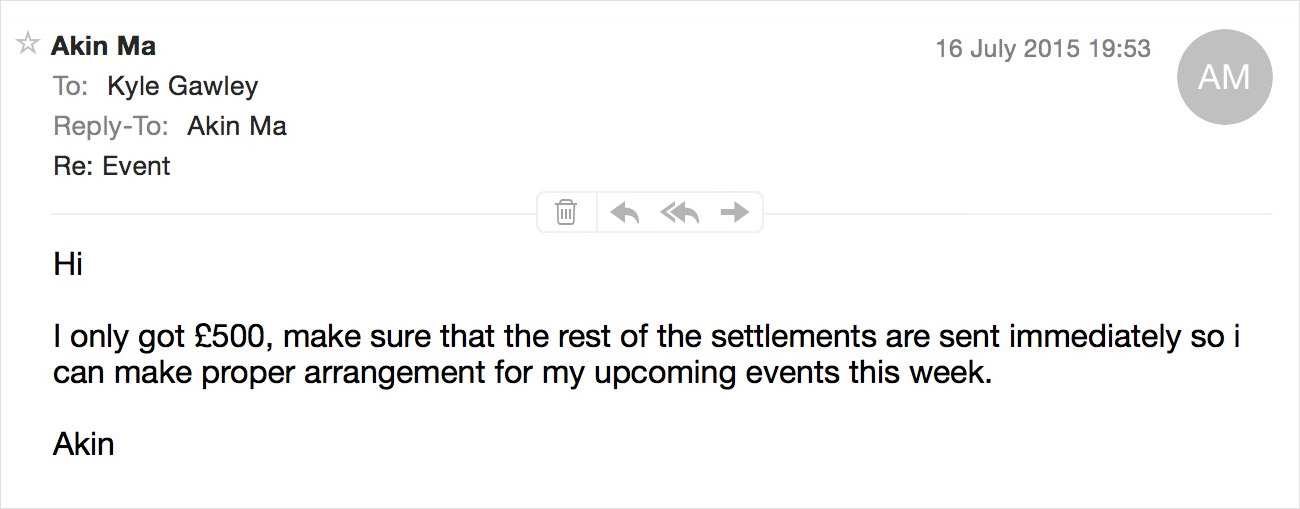Screen dimensions: 1300x509
Task: Forward the email with the right arrow
Action: tap(735, 212)
